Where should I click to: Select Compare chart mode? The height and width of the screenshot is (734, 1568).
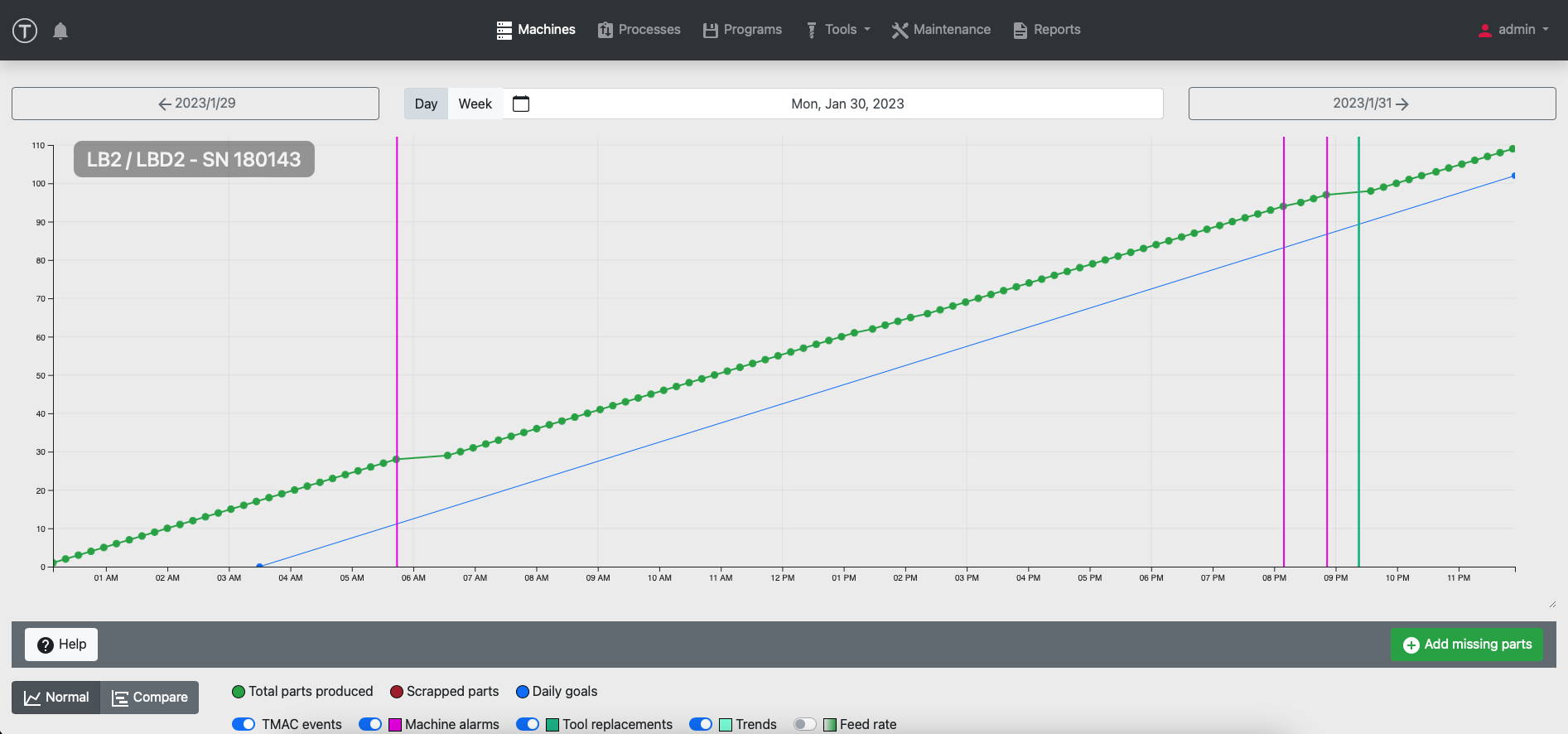pyautogui.click(x=150, y=698)
